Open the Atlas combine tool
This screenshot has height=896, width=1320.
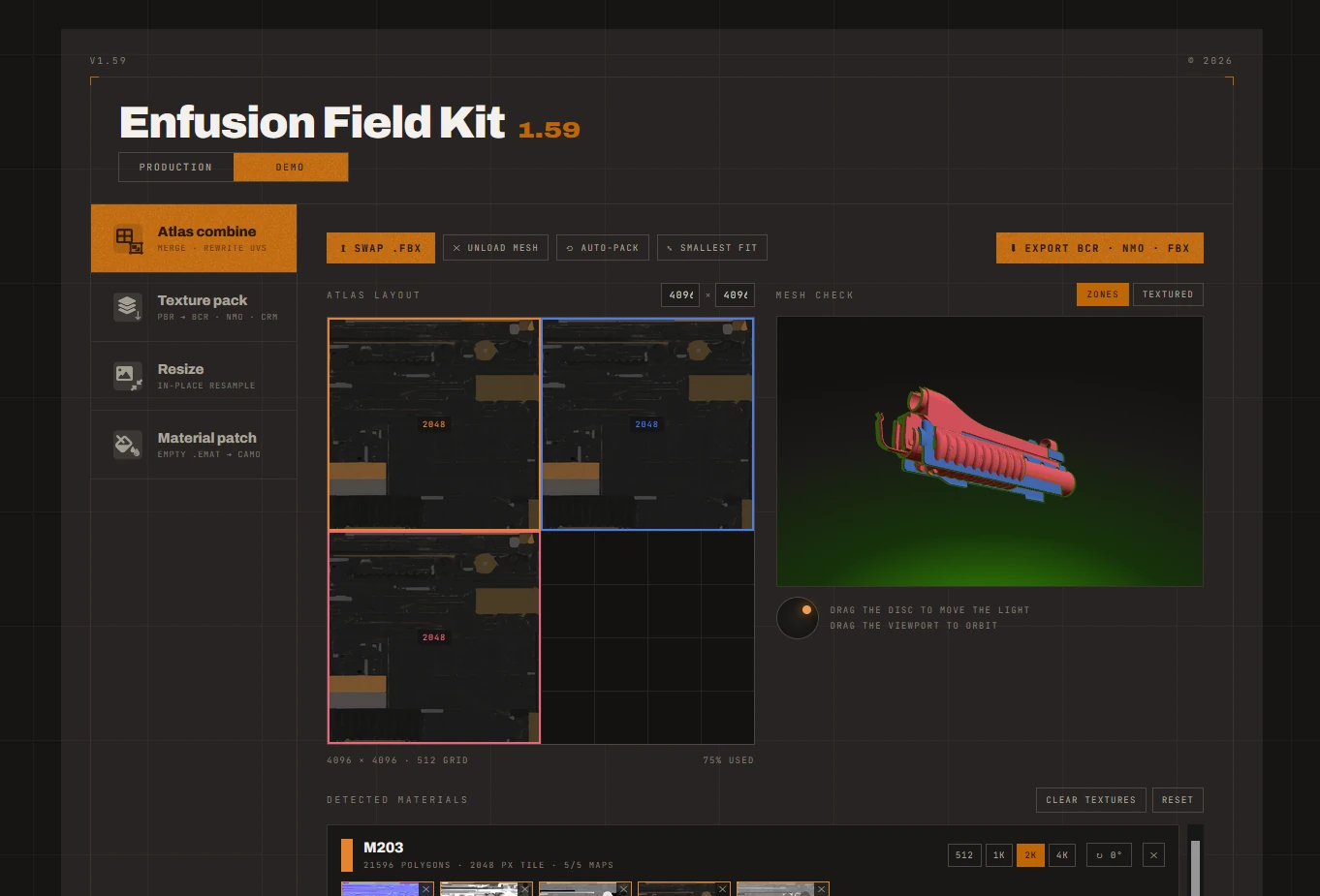click(x=194, y=238)
